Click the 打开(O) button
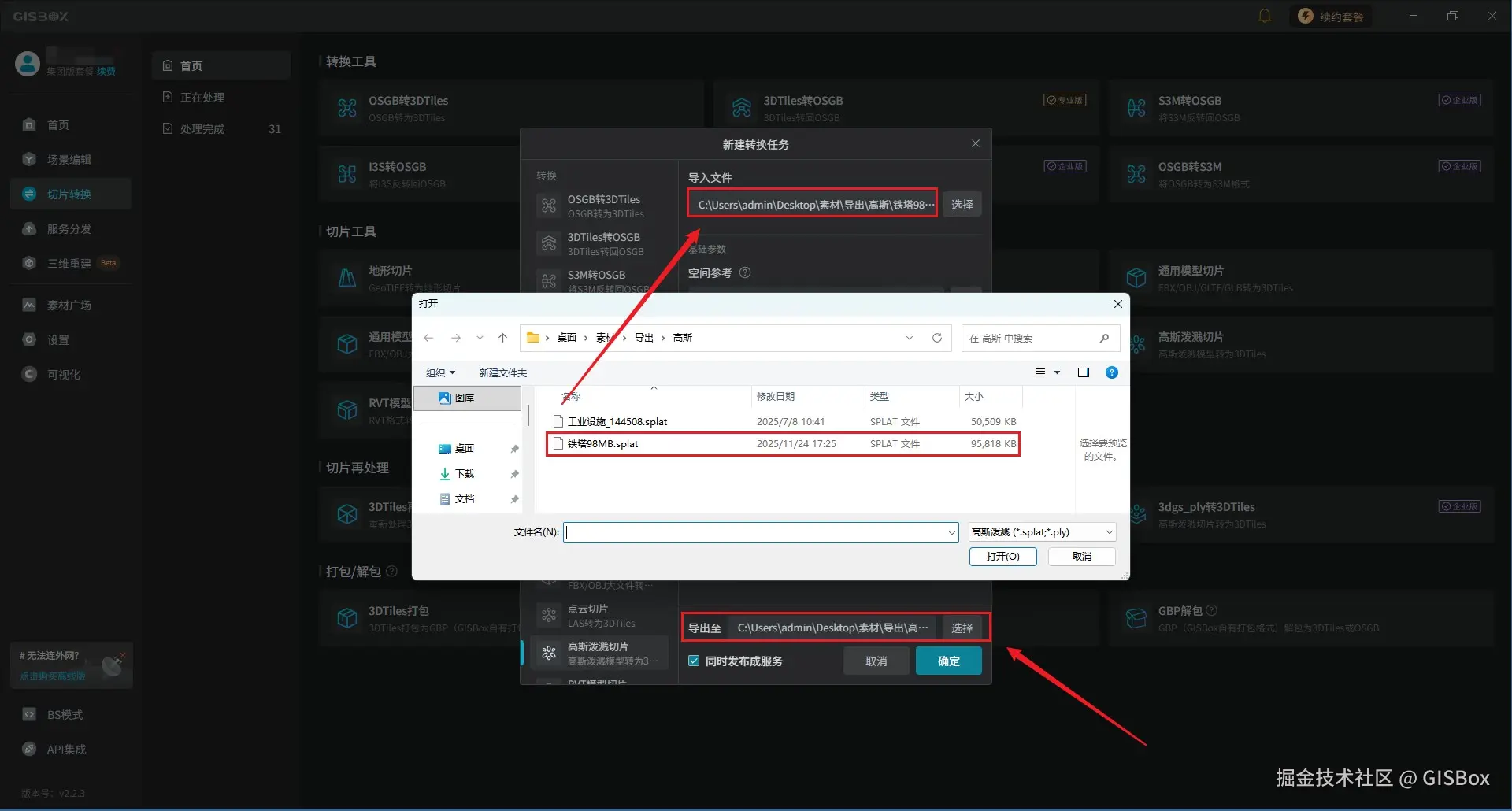This screenshot has width=1512, height=811. pyautogui.click(x=1002, y=556)
